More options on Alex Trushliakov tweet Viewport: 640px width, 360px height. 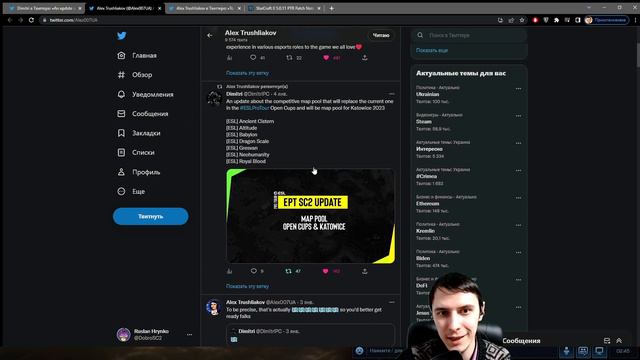pos(391,302)
